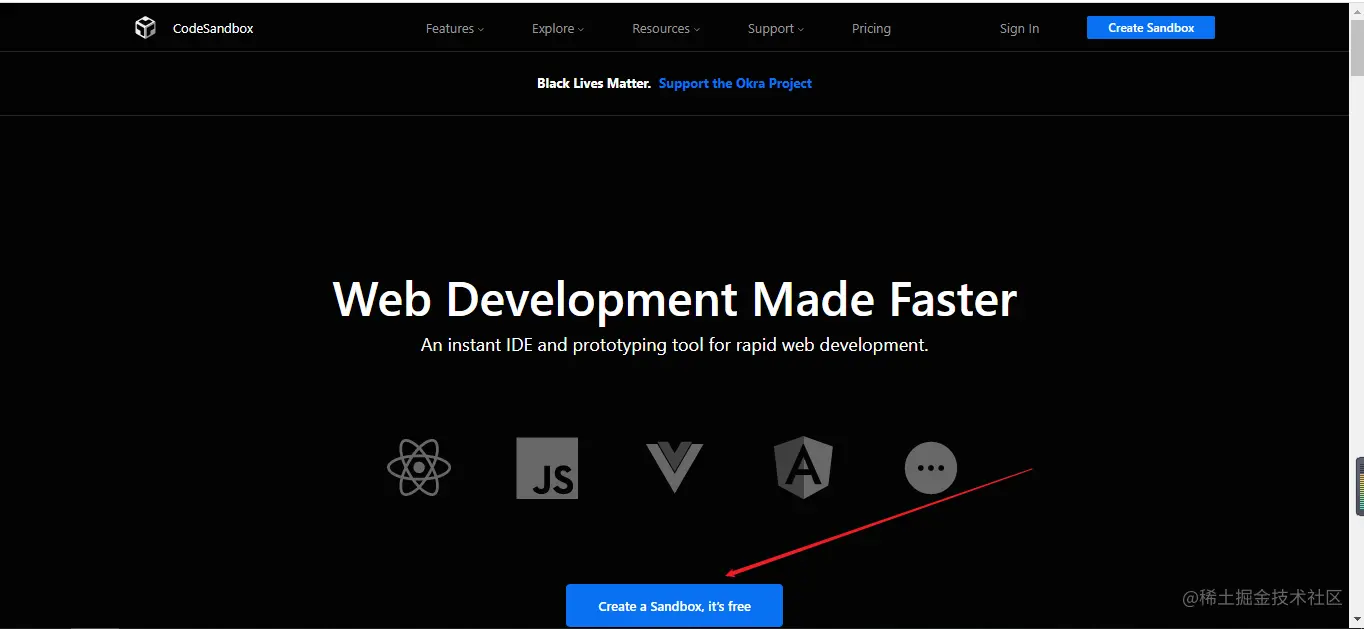Click the Sign In link

(x=1019, y=29)
